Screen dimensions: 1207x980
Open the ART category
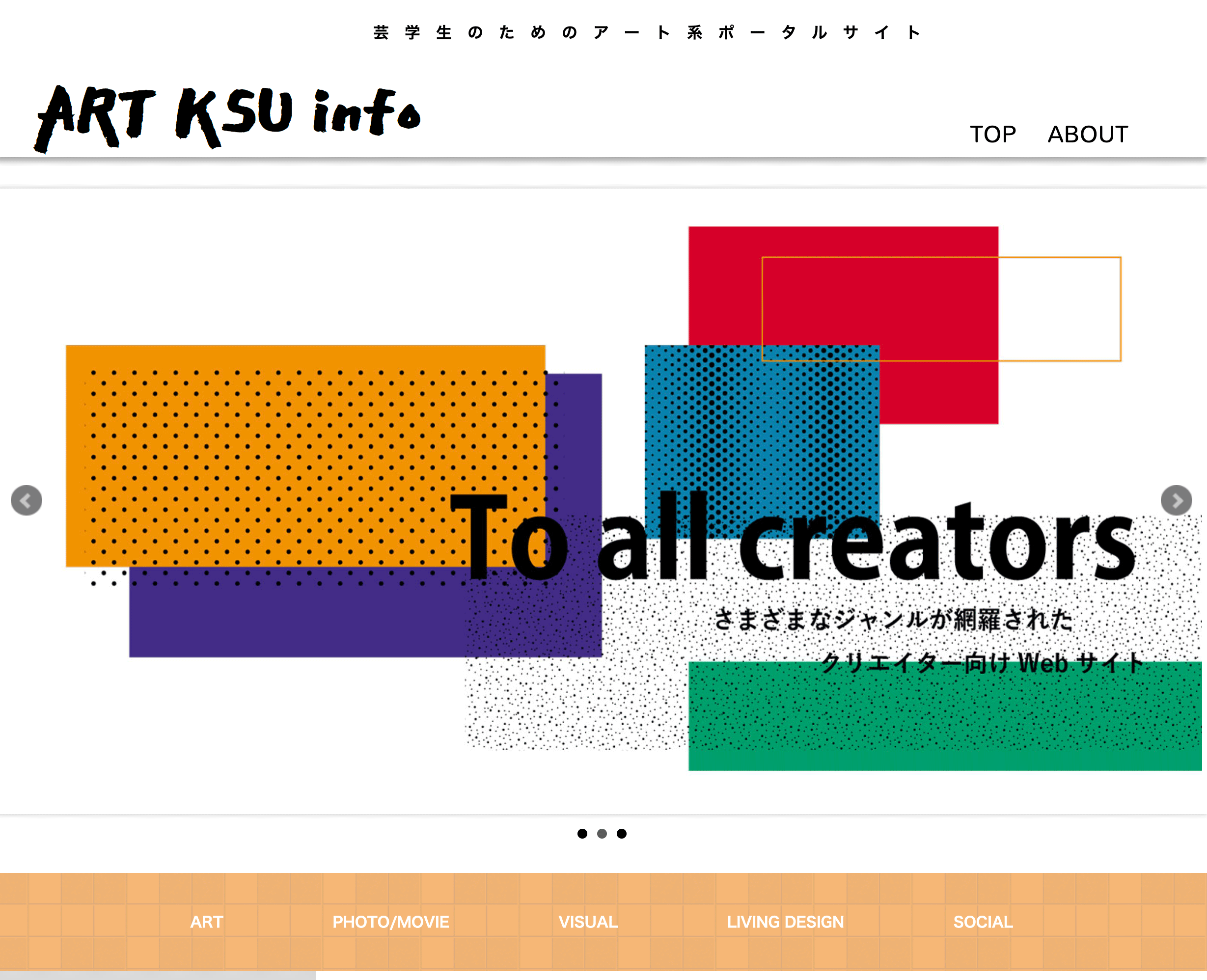click(x=207, y=922)
